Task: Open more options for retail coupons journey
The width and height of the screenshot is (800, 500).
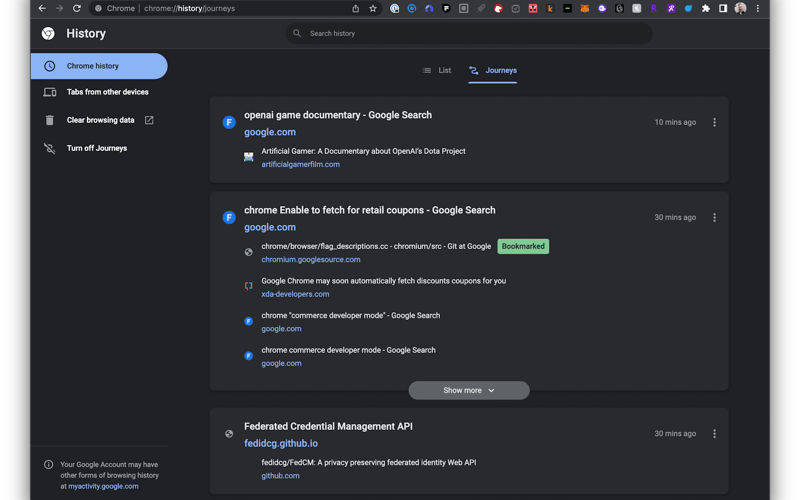Action: (x=714, y=217)
